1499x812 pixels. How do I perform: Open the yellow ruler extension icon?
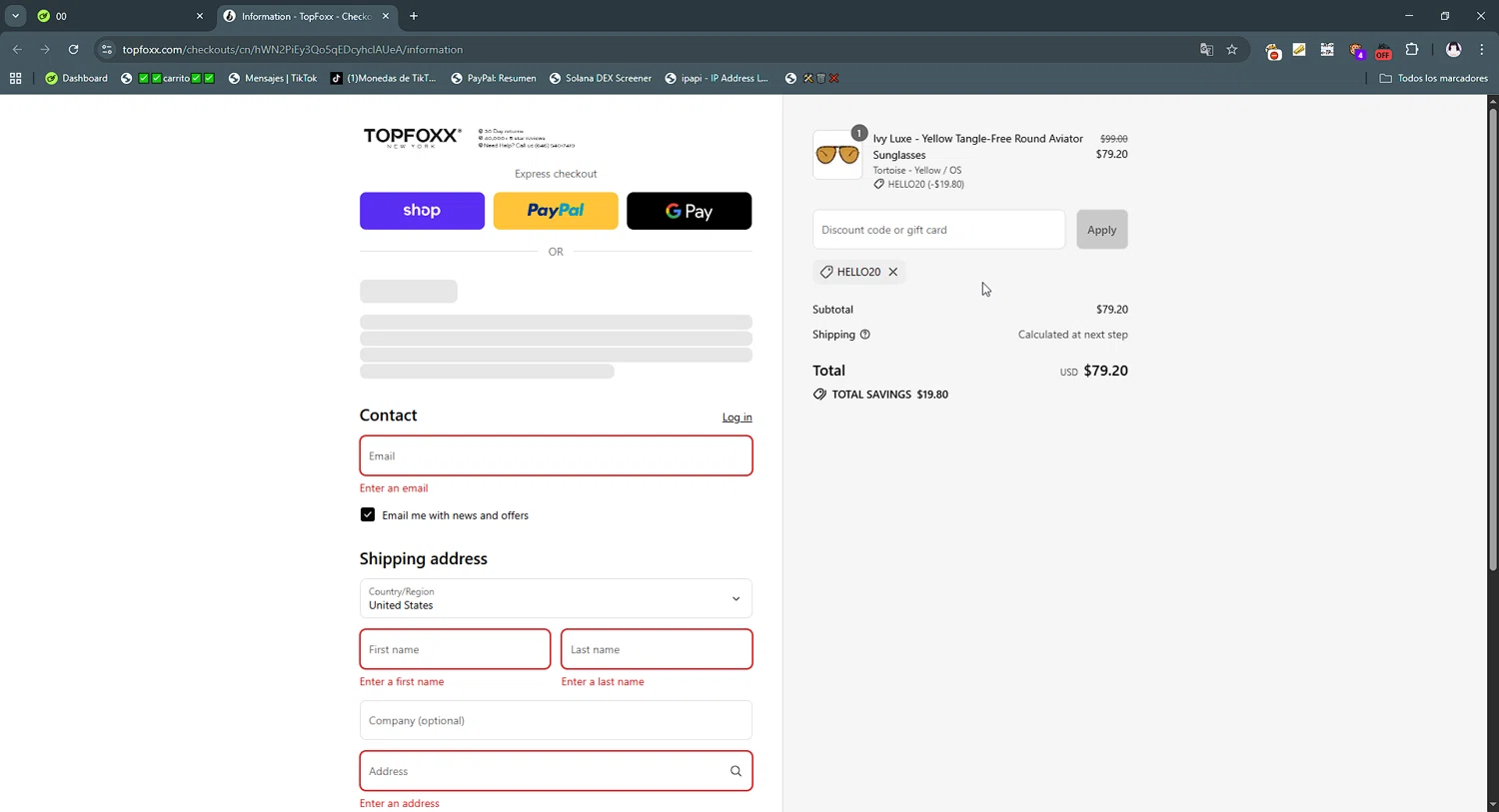click(1299, 49)
